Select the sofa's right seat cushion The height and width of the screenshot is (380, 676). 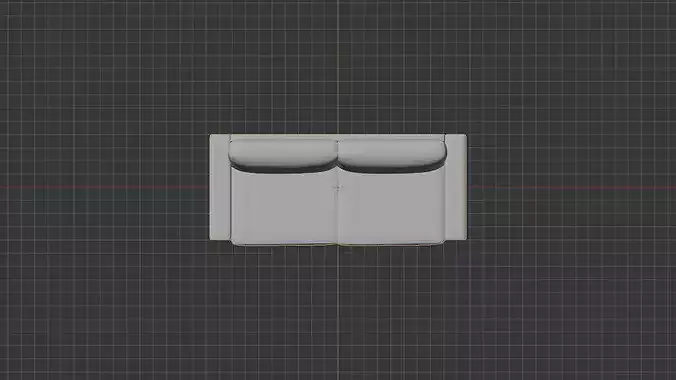tap(391, 208)
